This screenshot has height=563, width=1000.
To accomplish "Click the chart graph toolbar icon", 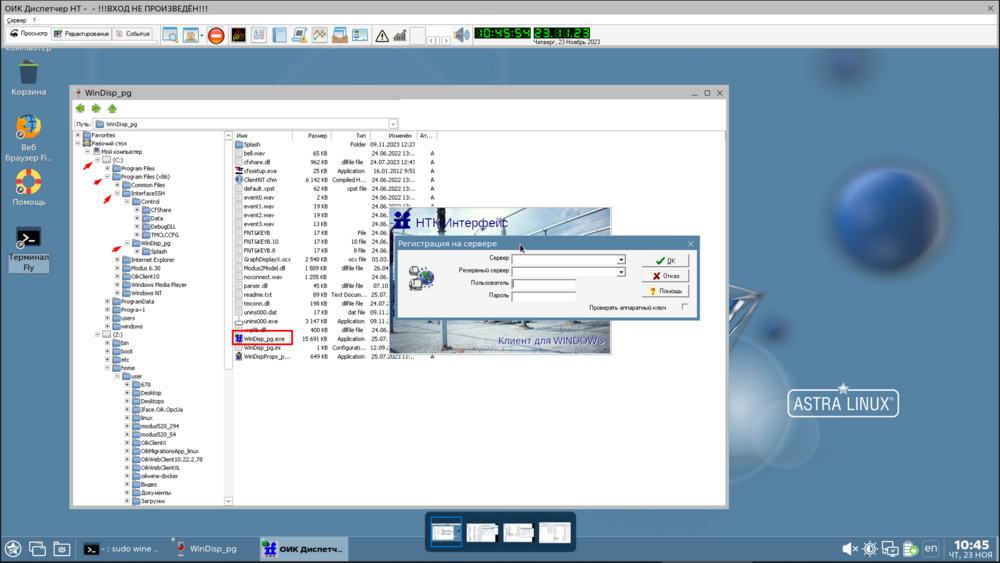I will tap(320, 35).
